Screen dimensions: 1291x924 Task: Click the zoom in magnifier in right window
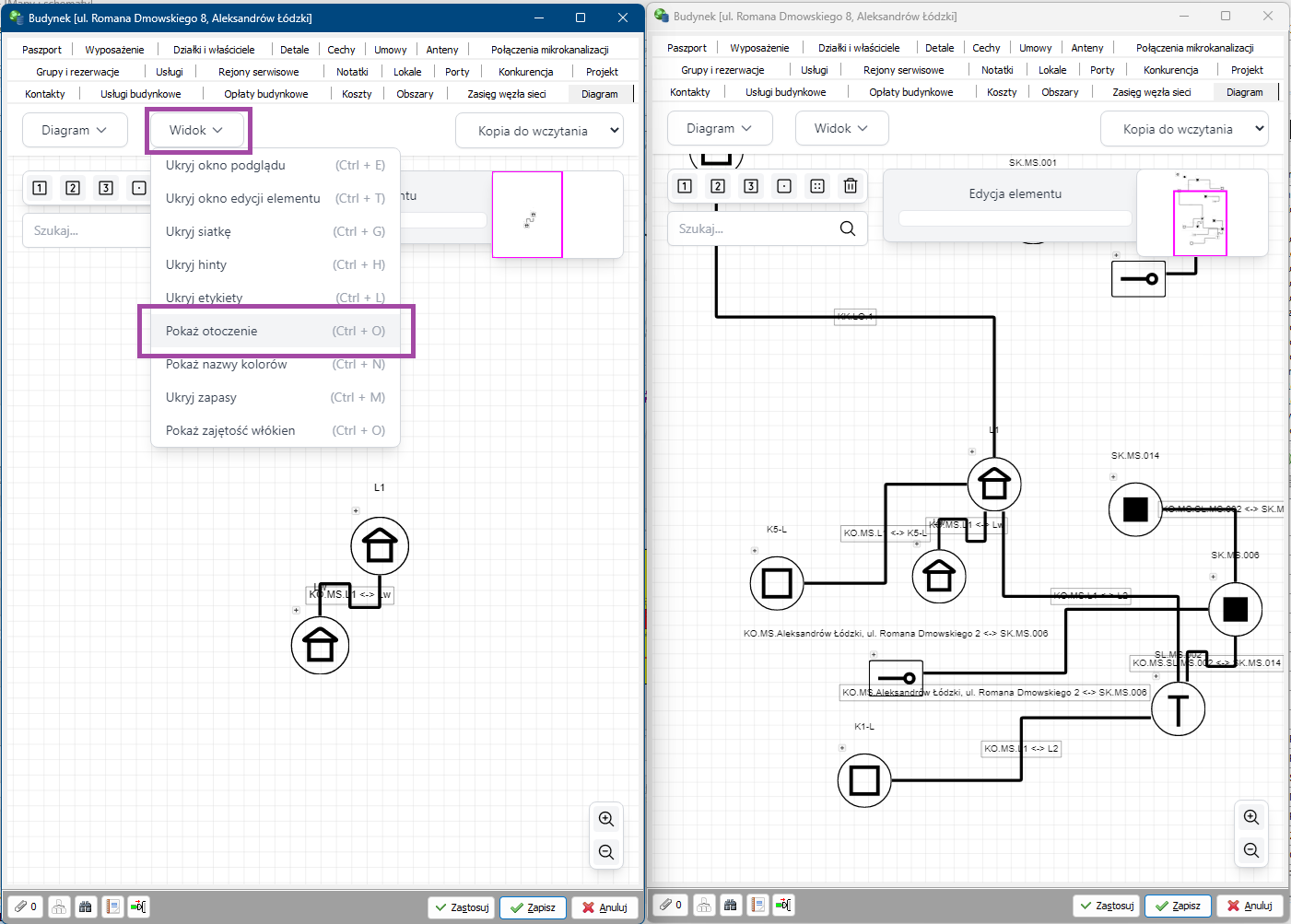1250,817
